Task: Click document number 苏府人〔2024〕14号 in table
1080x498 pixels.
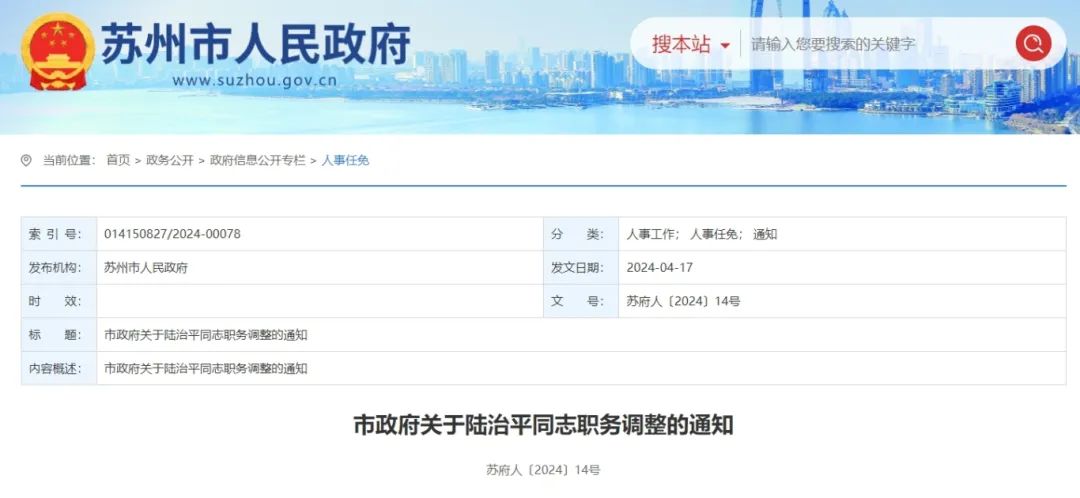Action: coord(683,302)
